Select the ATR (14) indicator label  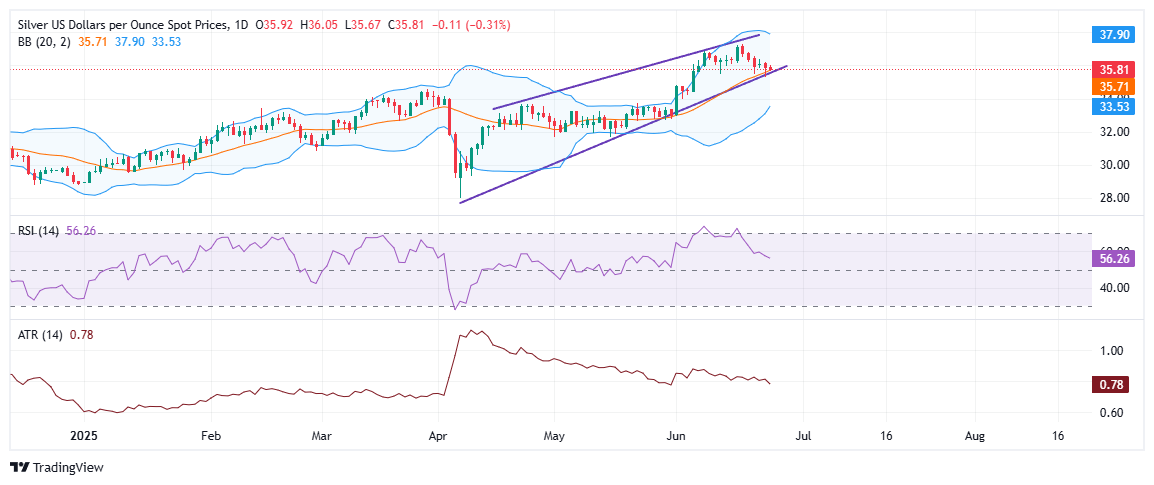pos(30,335)
